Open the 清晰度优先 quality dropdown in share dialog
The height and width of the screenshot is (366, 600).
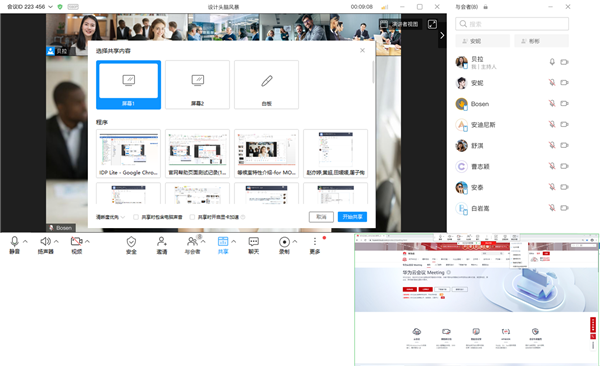click(110, 217)
